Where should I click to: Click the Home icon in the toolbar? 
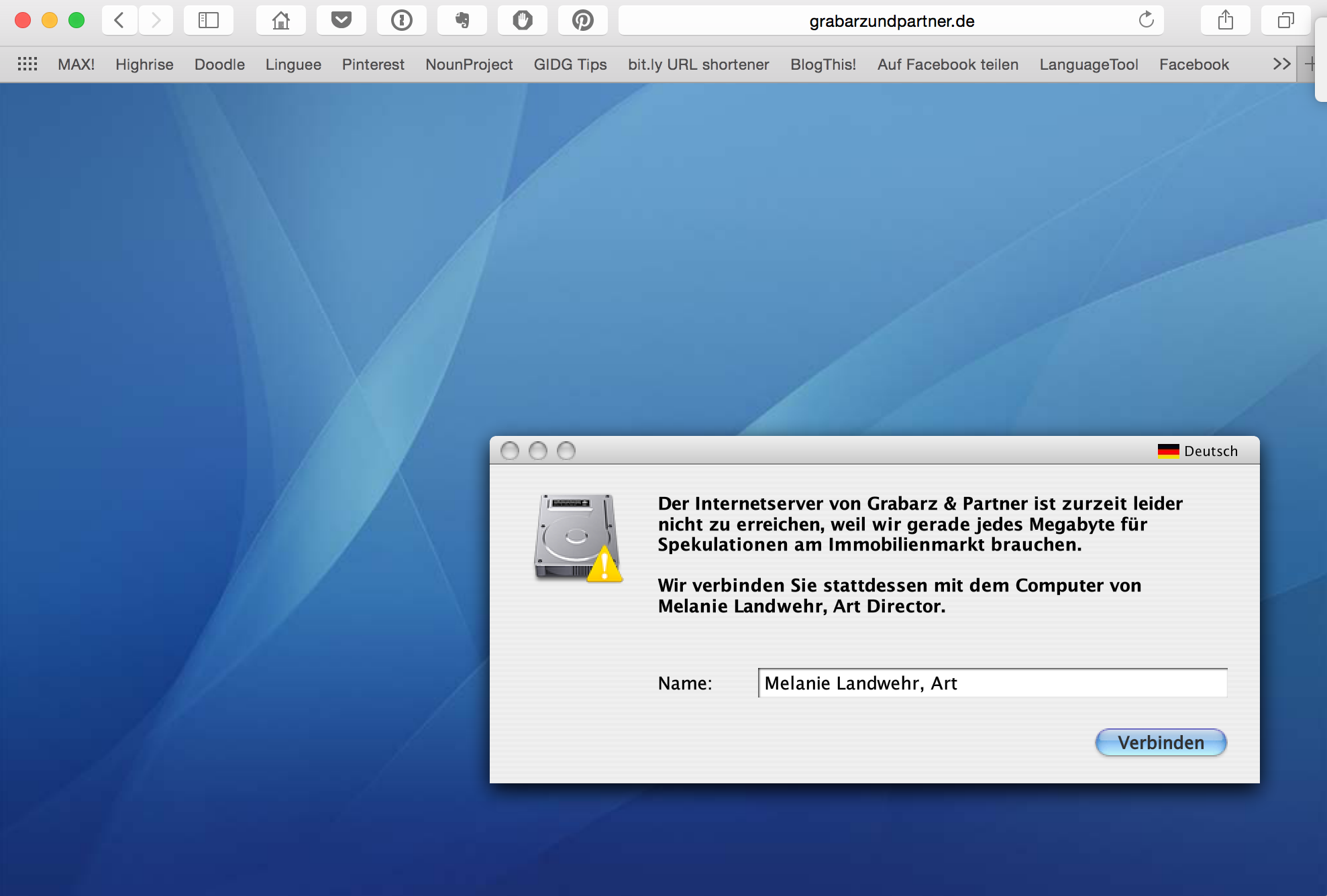coord(280,21)
